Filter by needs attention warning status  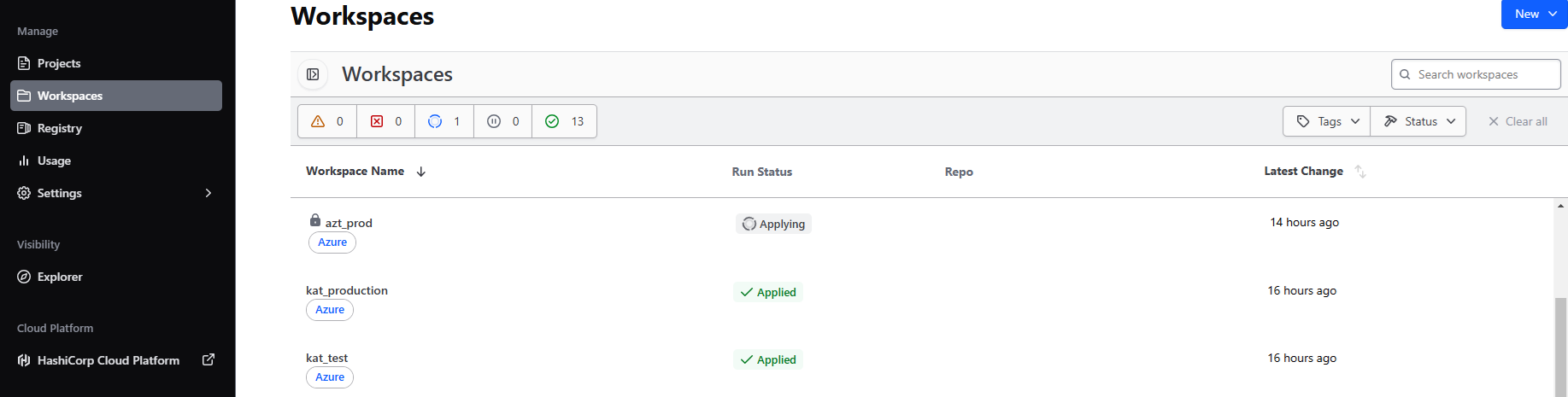tap(327, 121)
